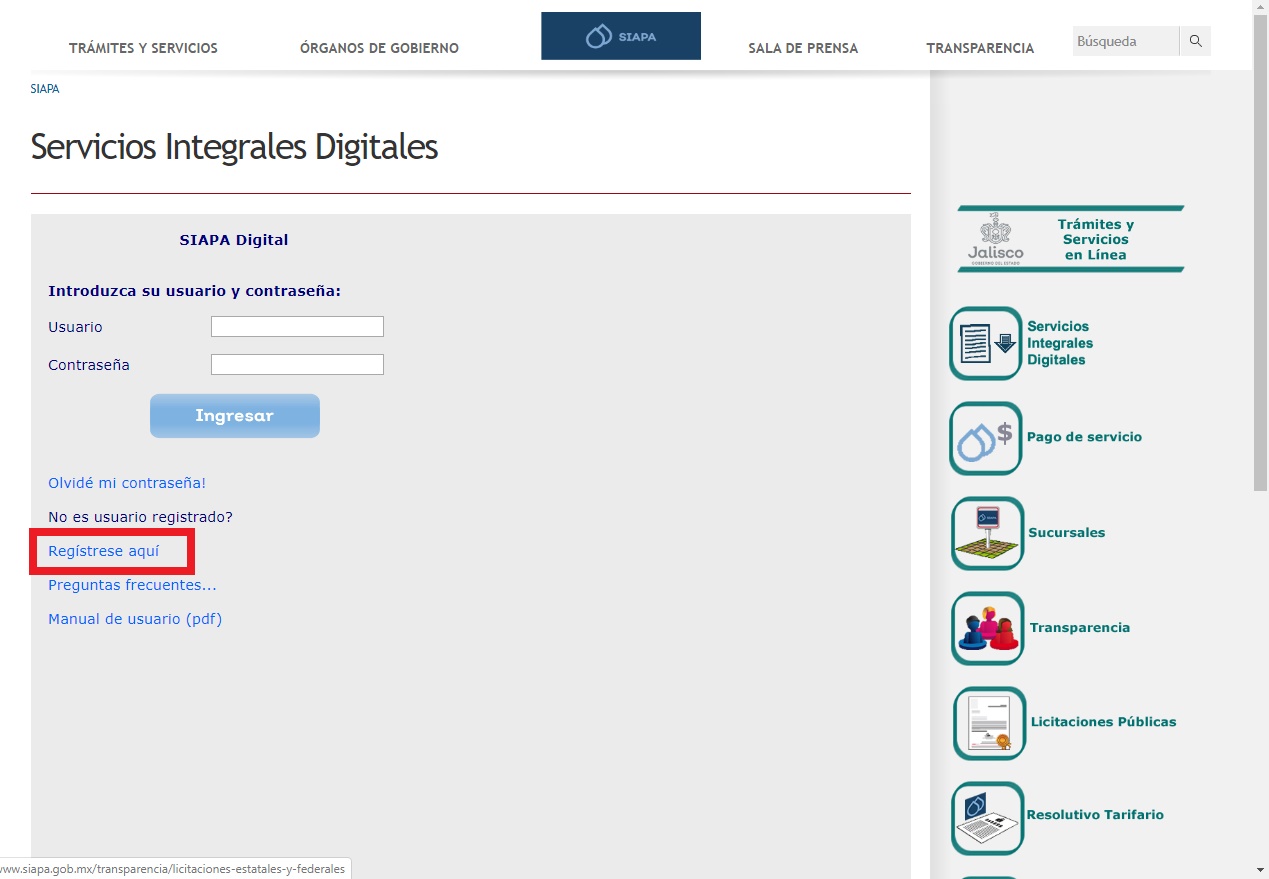
Task: Open Manual de usuario (pdf) link
Action: click(135, 619)
